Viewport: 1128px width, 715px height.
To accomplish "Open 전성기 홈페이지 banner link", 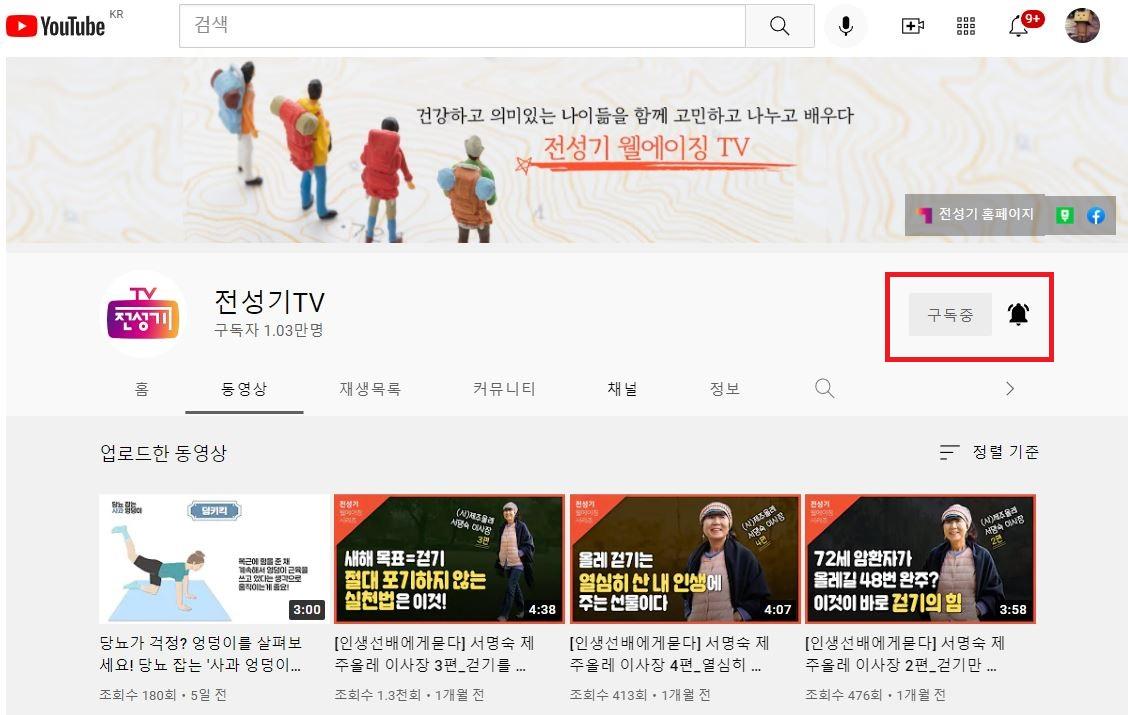I will pyautogui.click(x=975, y=214).
